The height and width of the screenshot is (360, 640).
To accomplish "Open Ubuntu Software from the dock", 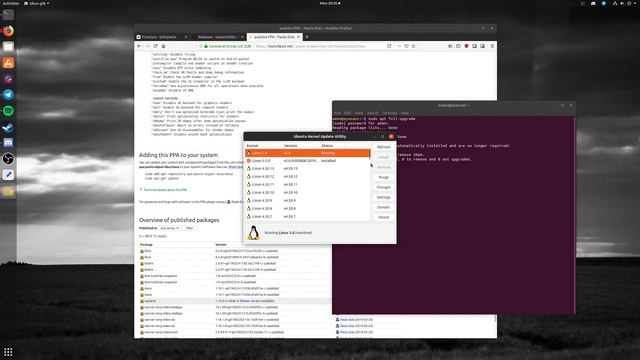I will click(x=8, y=62).
